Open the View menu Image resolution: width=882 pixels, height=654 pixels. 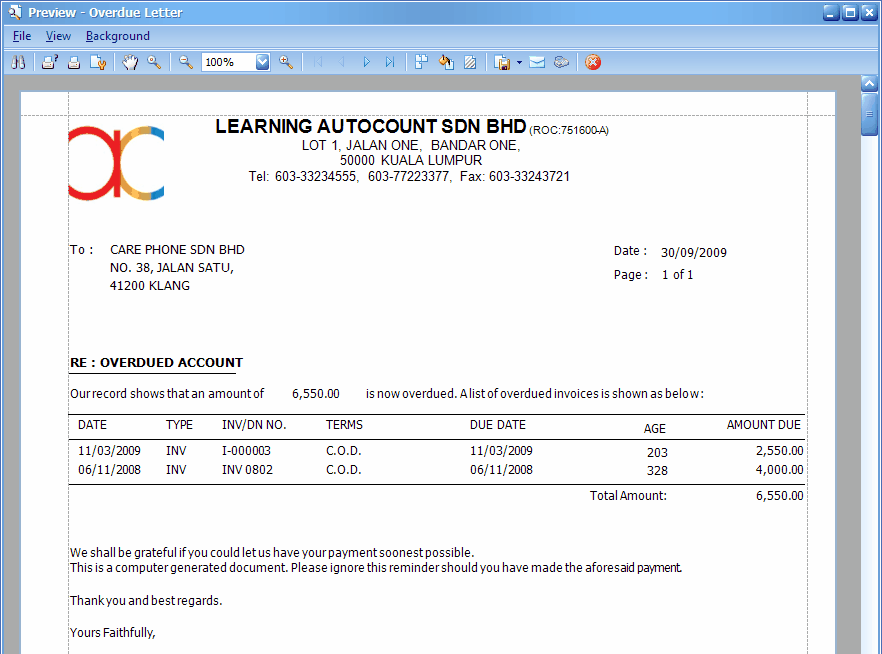point(58,36)
